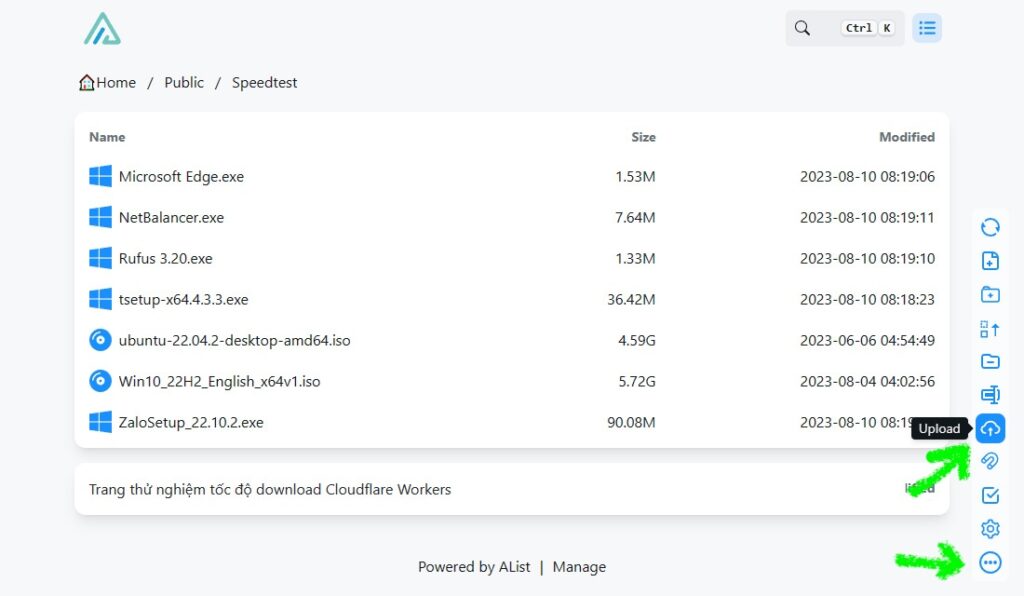Click the Remove empty folder icon
This screenshot has height=596, width=1024.
click(990, 362)
